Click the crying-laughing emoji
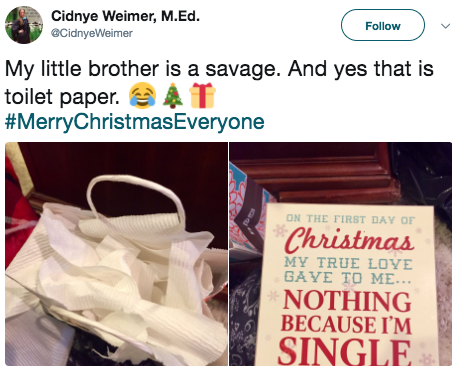The image size is (453, 366). [x=143, y=95]
